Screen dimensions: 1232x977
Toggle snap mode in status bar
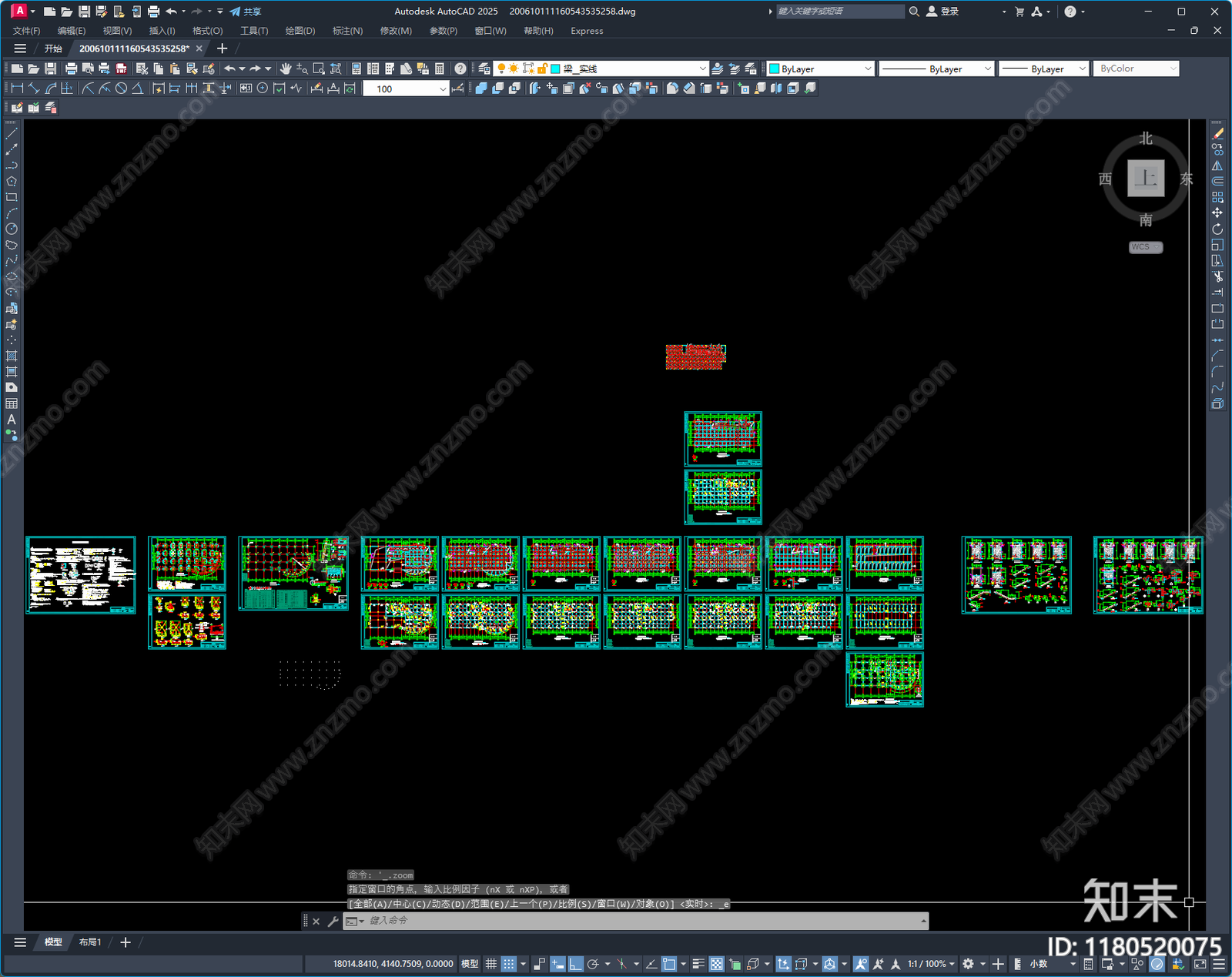509,964
